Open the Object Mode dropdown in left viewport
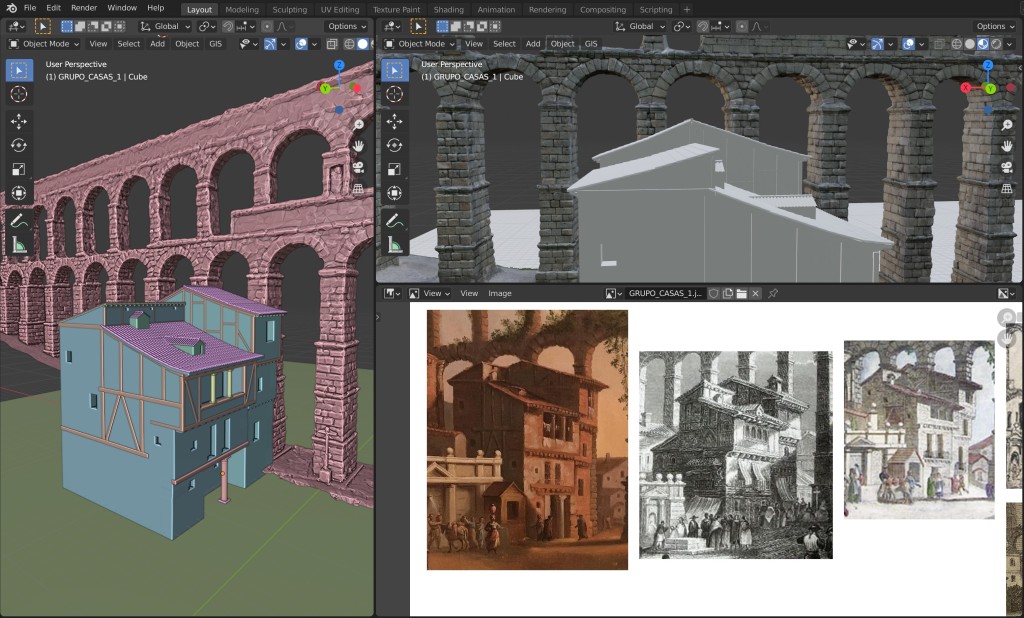The width and height of the screenshot is (1024, 618). pyautogui.click(x=44, y=44)
